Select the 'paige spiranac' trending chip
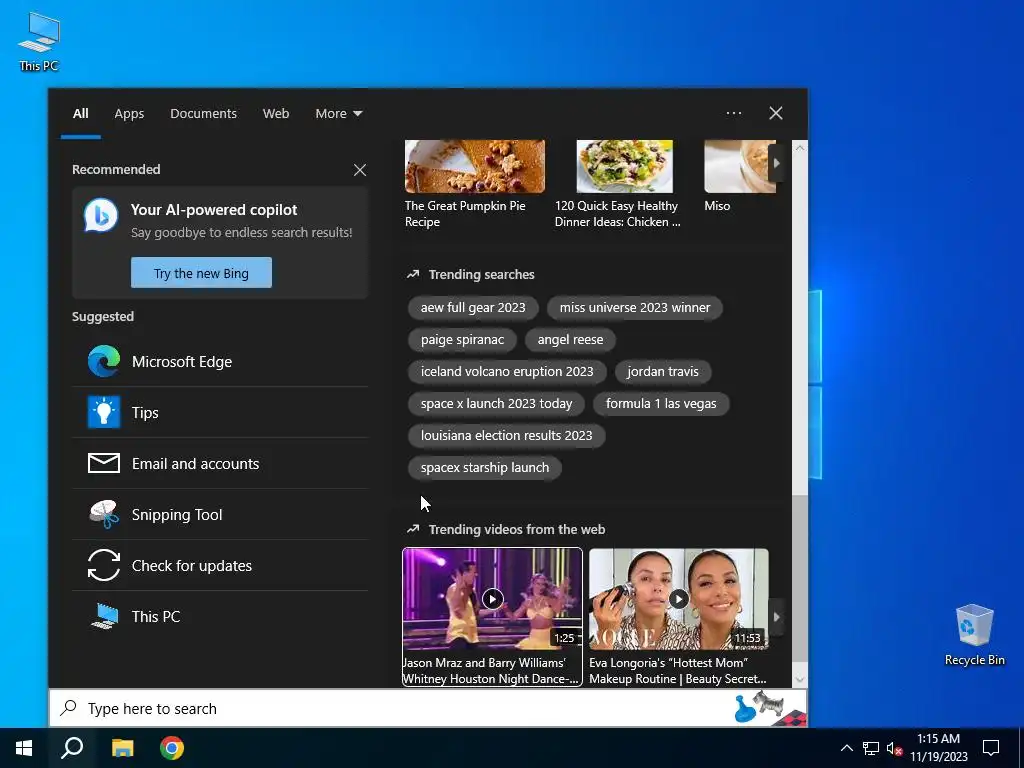Image resolution: width=1024 pixels, height=768 pixels. [462, 340]
